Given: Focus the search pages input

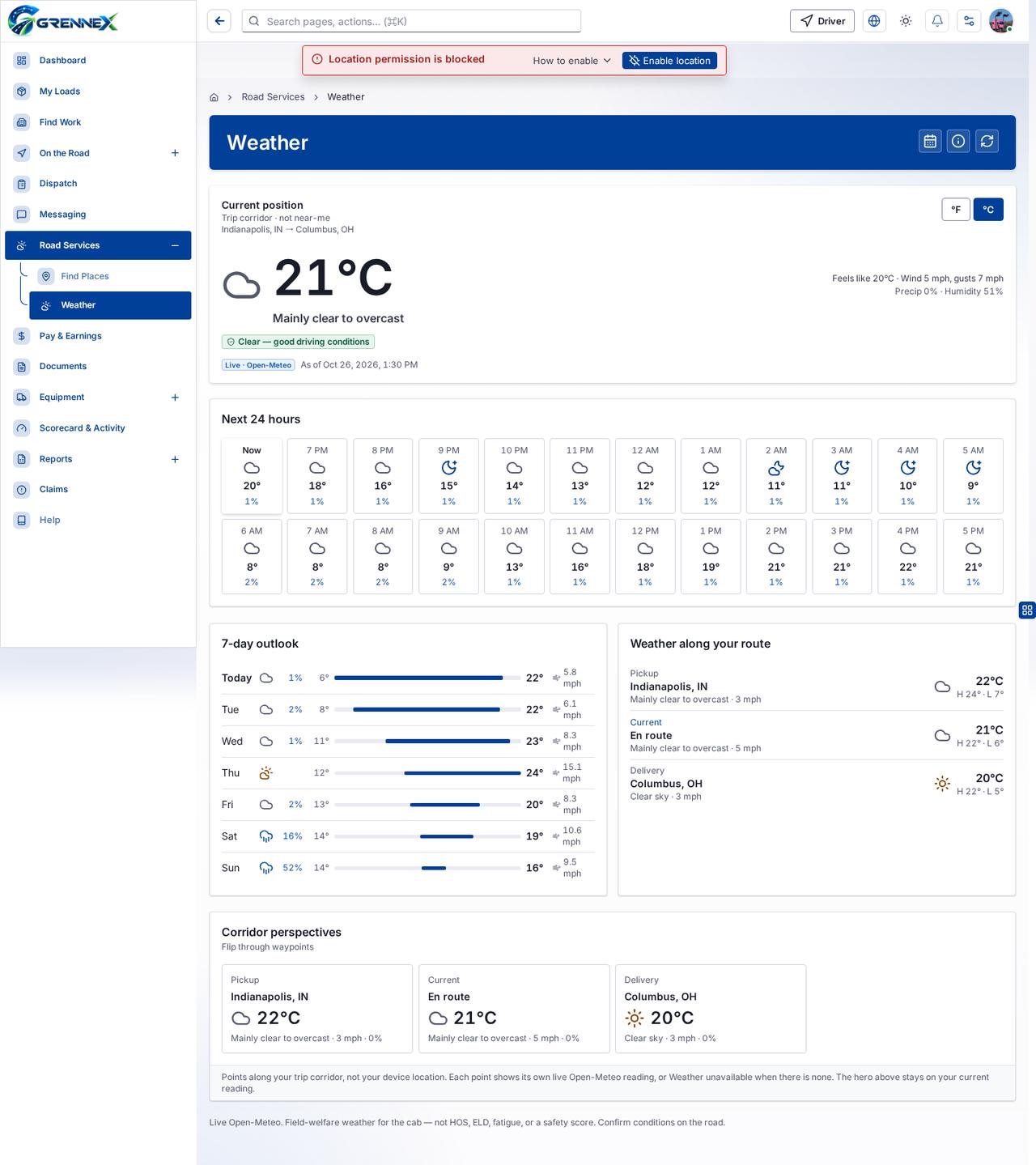Looking at the screenshot, I should [411, 21].
